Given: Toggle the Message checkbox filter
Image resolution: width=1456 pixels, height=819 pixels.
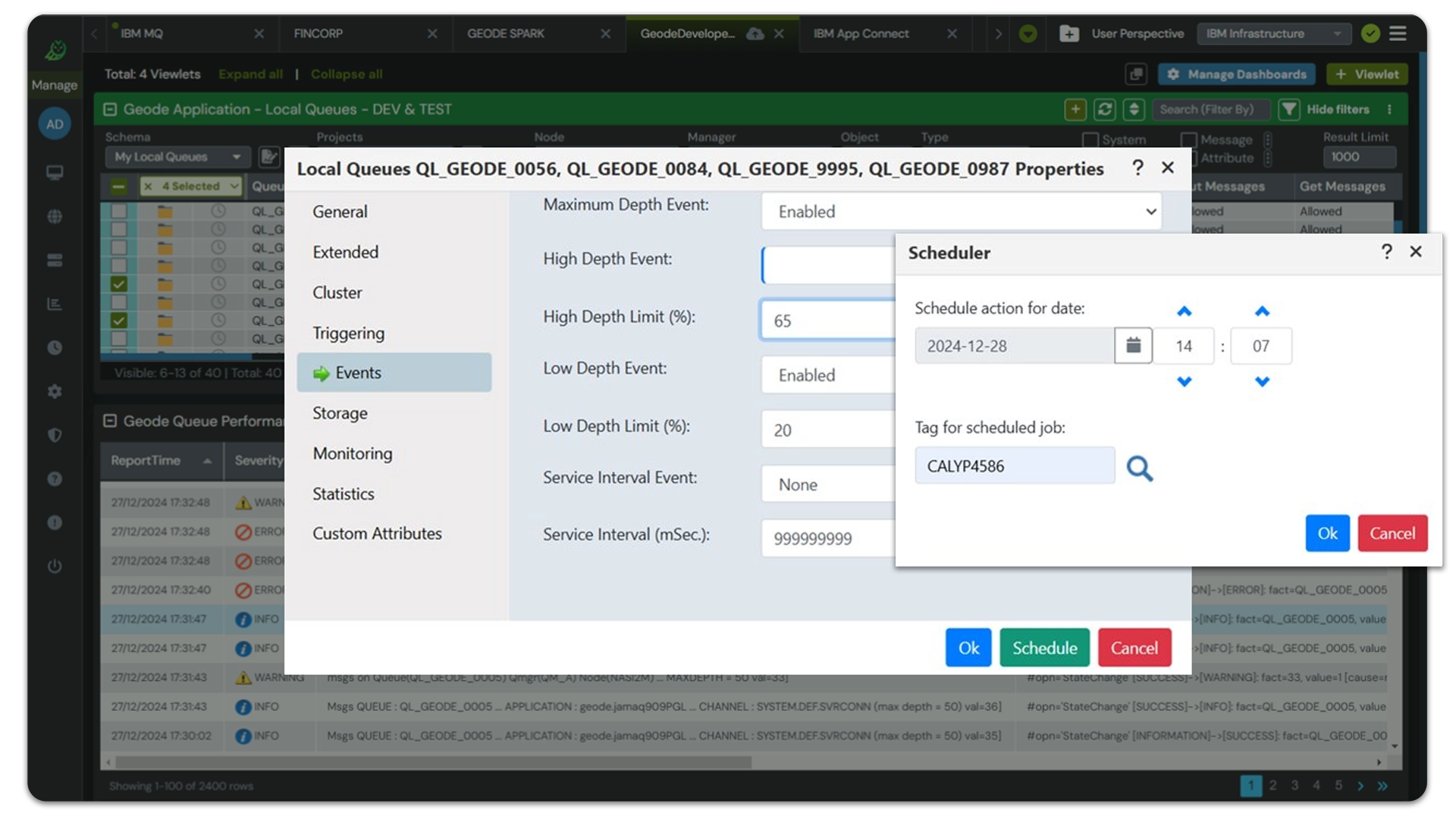Looking at the screenshot, I should (1189, 140).
